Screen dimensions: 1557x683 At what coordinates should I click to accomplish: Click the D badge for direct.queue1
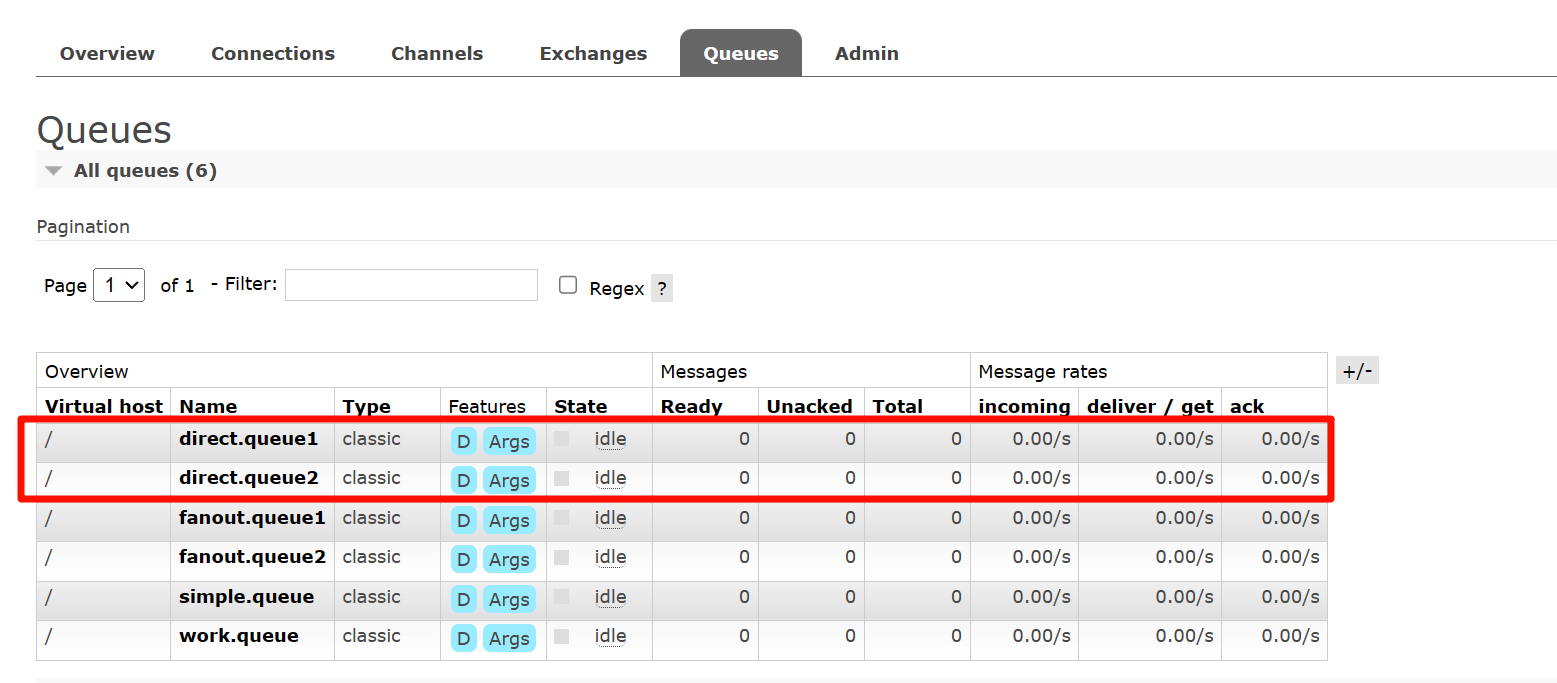point(463,441)
